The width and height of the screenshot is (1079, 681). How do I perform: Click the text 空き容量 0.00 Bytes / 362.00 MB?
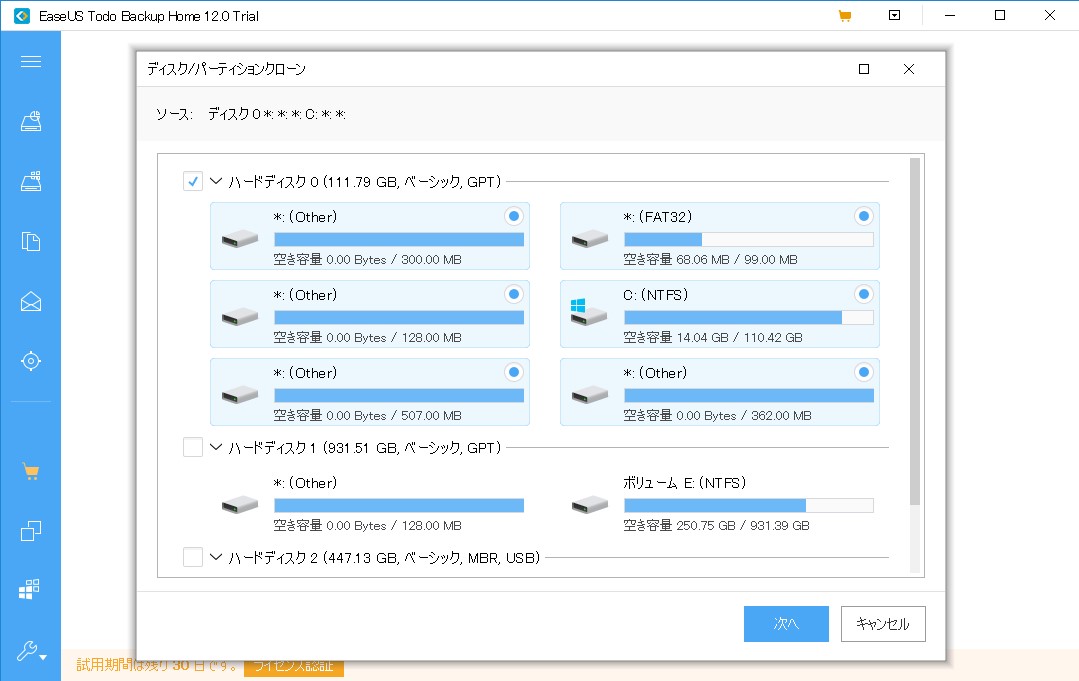[x=718, y=415]
